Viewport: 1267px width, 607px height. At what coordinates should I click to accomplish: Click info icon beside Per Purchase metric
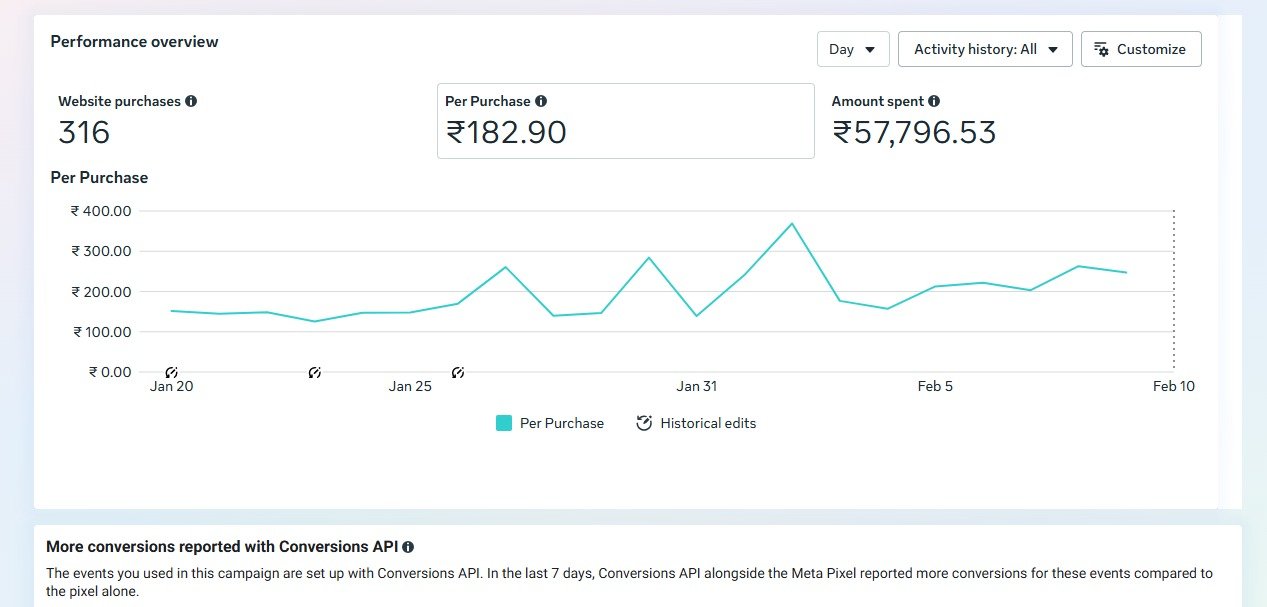[x=541, y=101]
